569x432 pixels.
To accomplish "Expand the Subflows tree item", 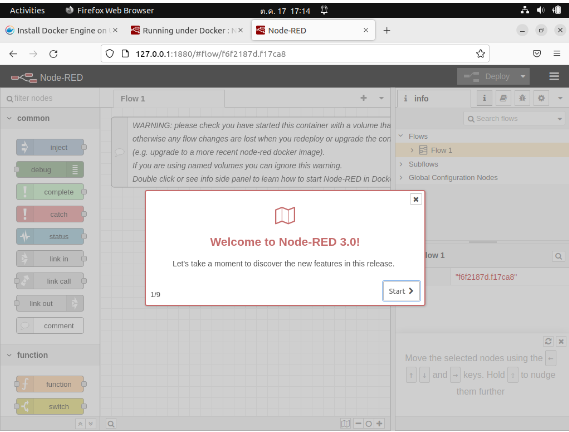I will pyautogui.click(x=401, y=164).
